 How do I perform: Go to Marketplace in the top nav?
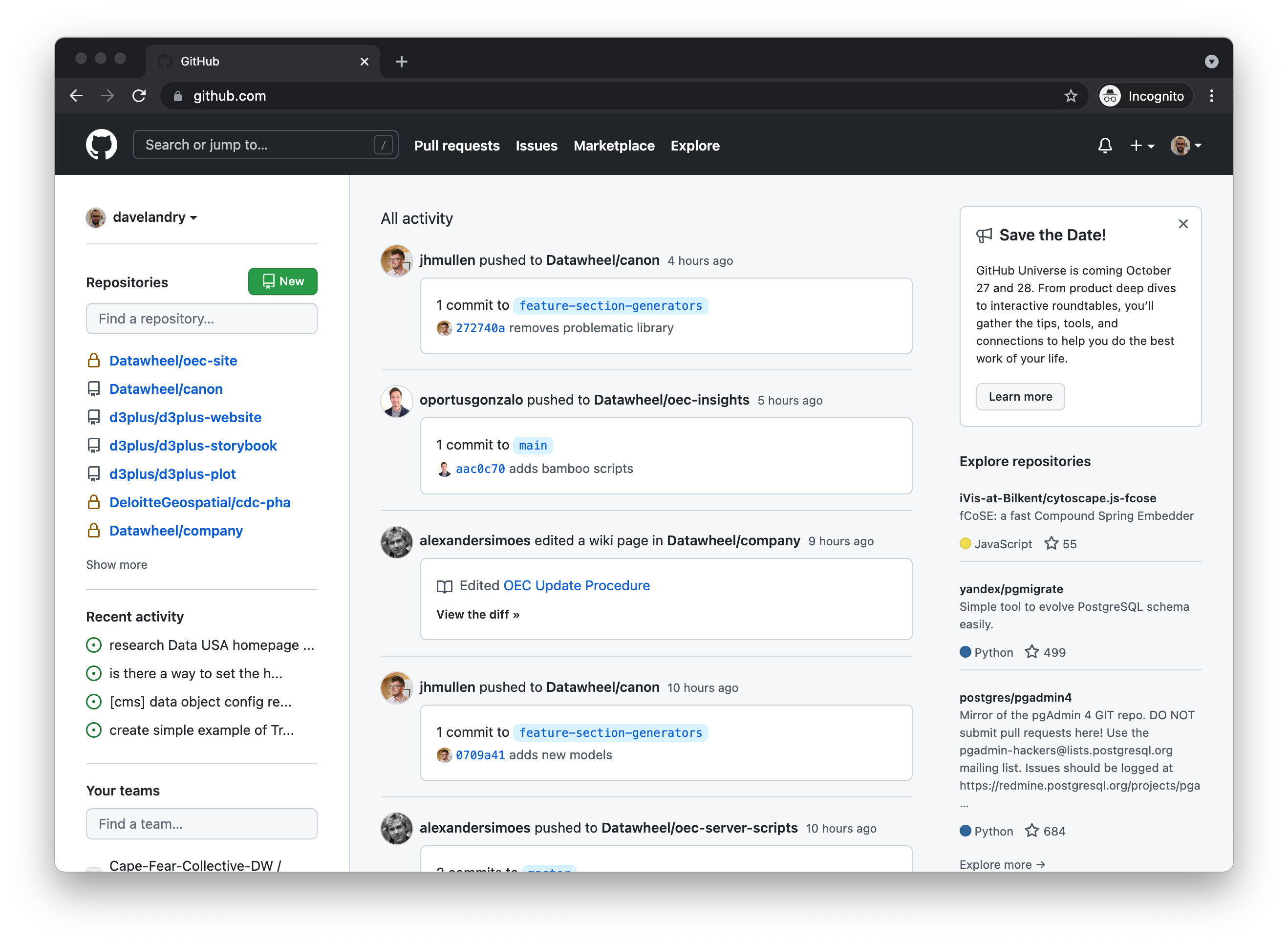(x=614, y=146)
